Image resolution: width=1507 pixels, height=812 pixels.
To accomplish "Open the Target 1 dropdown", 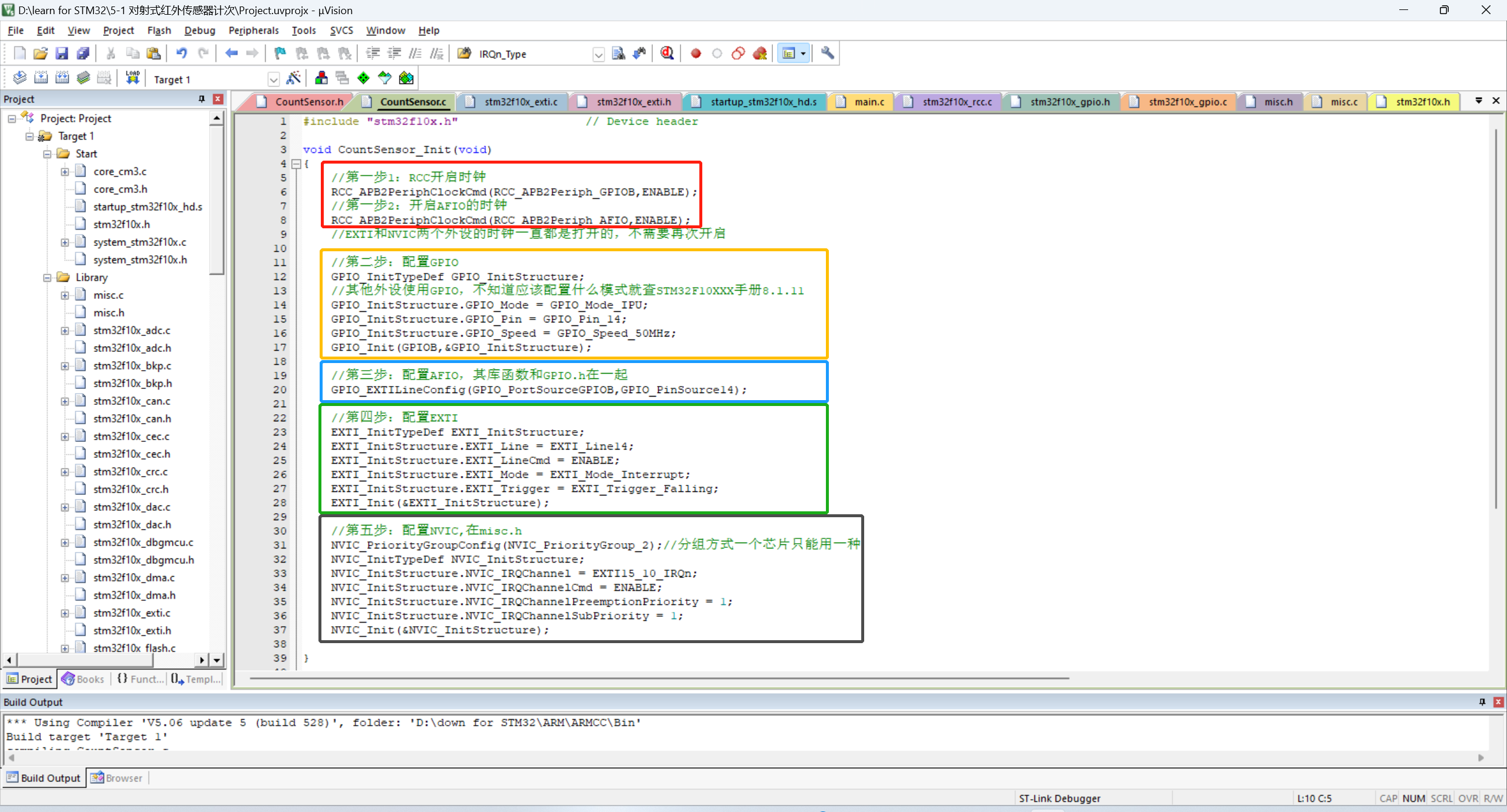I will 273,79.
